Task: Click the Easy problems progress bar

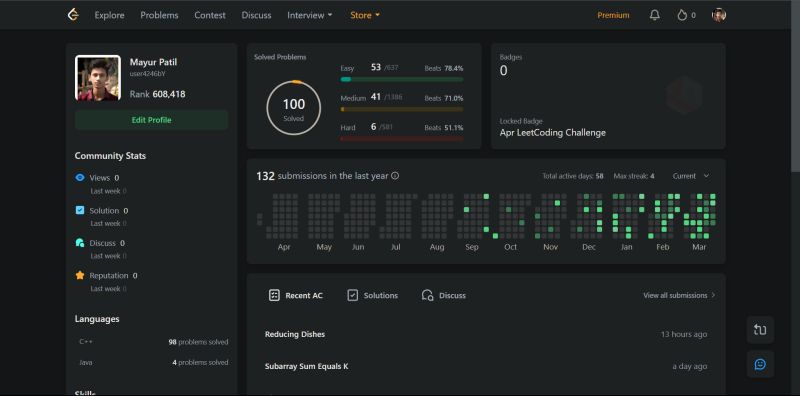Action: 402,79
